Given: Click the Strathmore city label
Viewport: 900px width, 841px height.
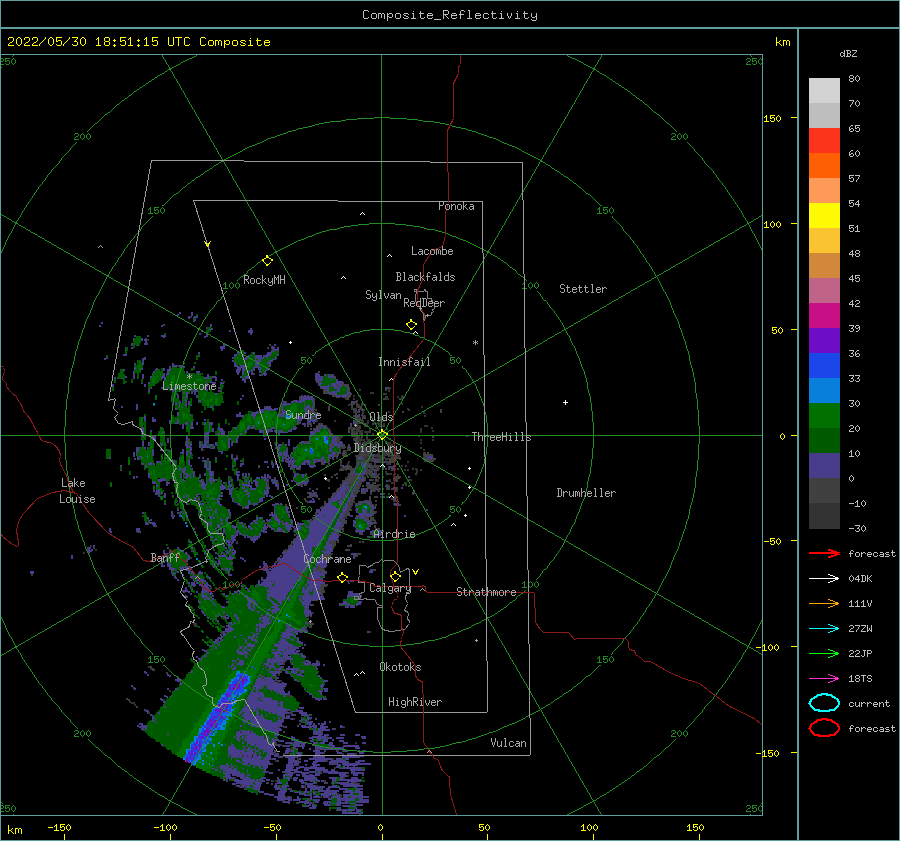Looking at the screenshot, I should click(x=486, y=592).
